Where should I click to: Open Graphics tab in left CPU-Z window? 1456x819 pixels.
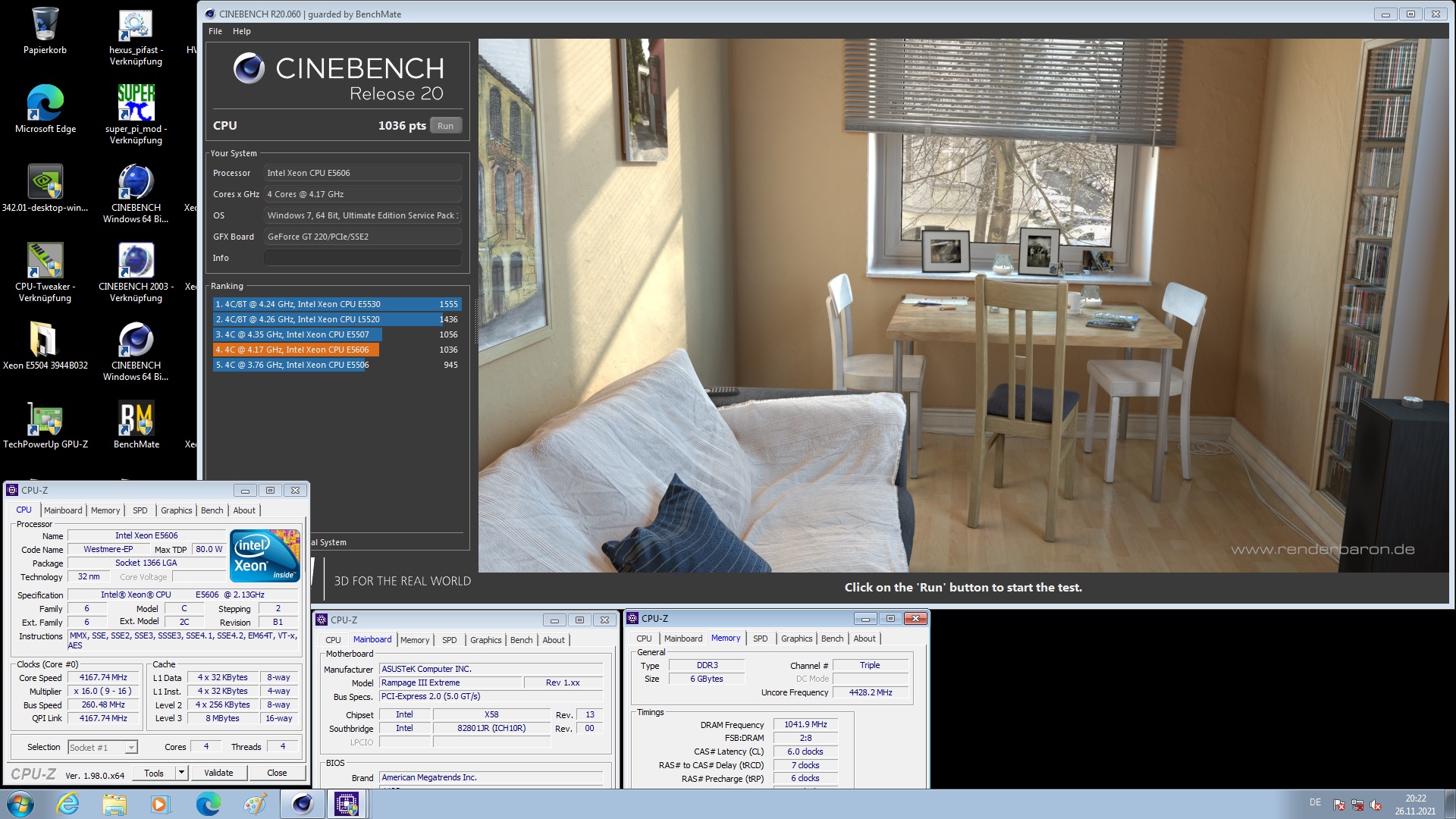177,510
